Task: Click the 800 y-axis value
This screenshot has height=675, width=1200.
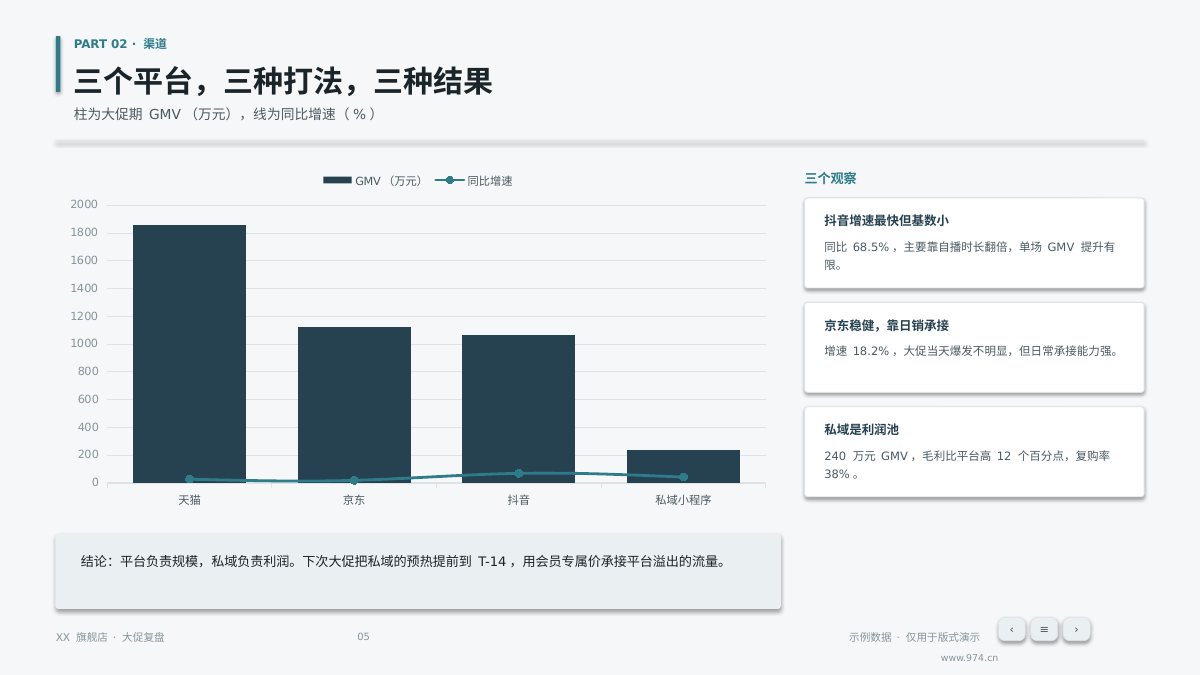Action: [x=88, y=372]
